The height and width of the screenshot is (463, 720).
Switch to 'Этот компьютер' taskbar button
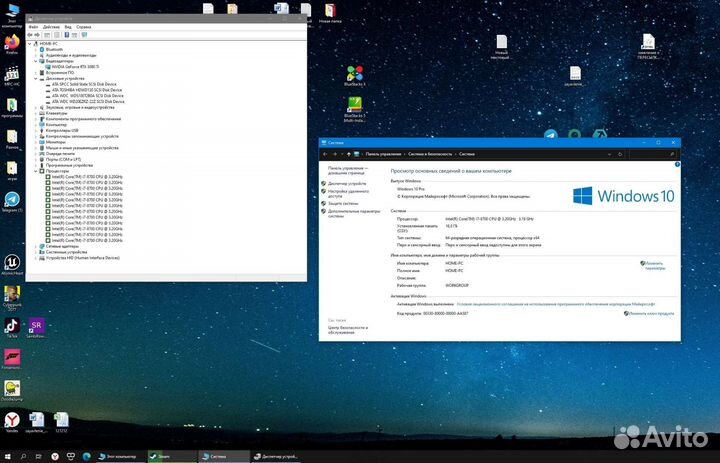(121, 457)
